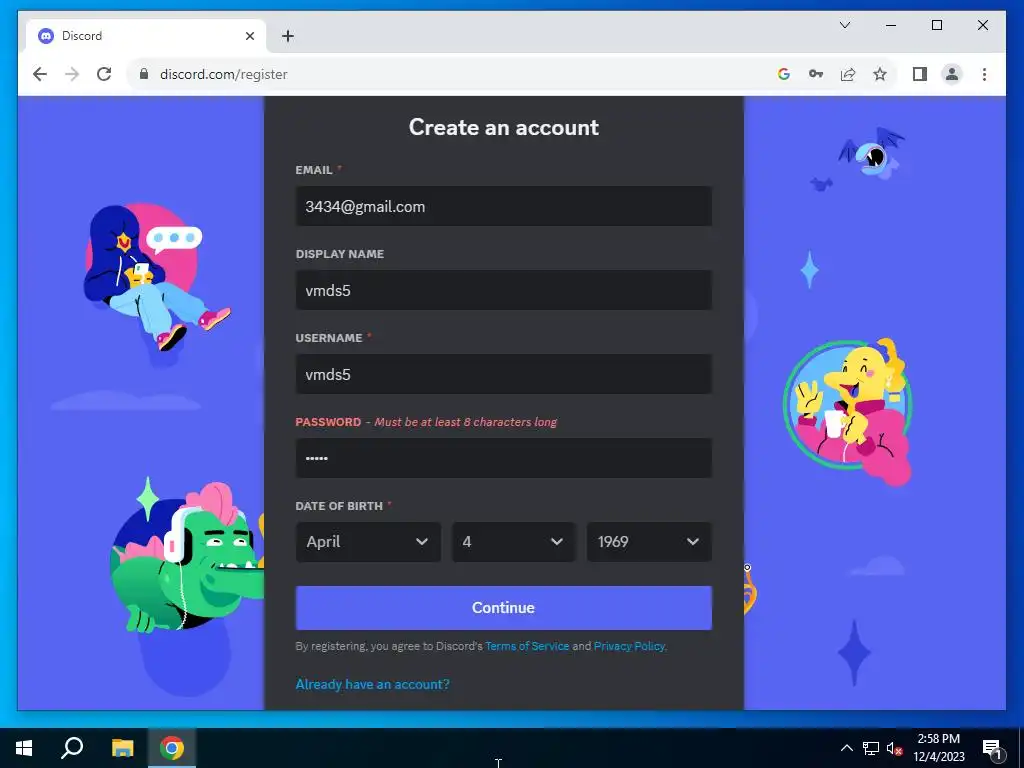Edit the Username field
1024x768 pixels.
(504, 374)
